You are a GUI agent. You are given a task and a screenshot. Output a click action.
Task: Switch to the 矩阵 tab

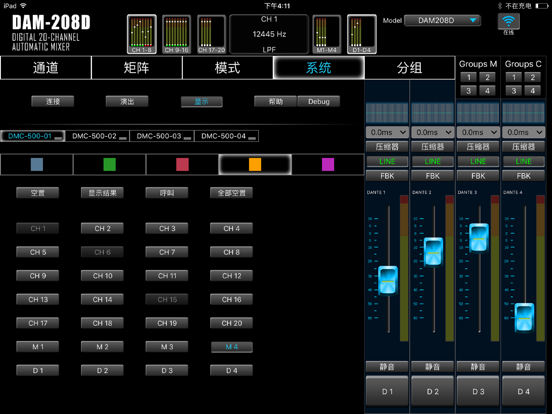pyautogui.click(x=137, y=68)
